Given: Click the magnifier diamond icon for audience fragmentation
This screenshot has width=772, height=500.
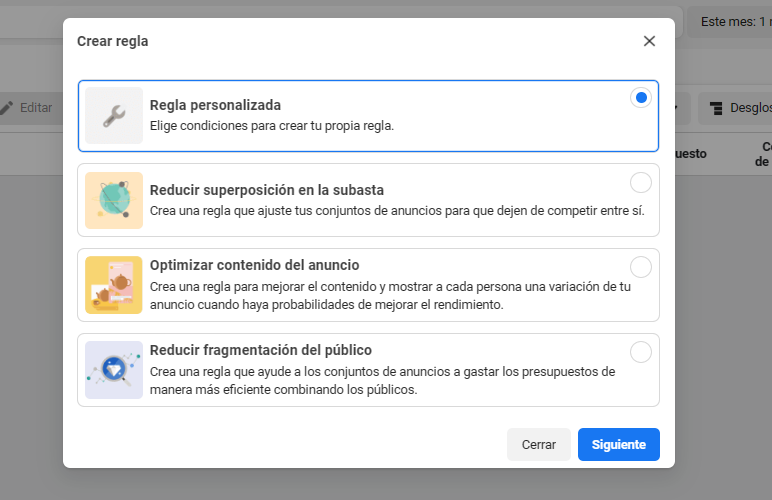Looking at the screenshot, I should [114, 370].
